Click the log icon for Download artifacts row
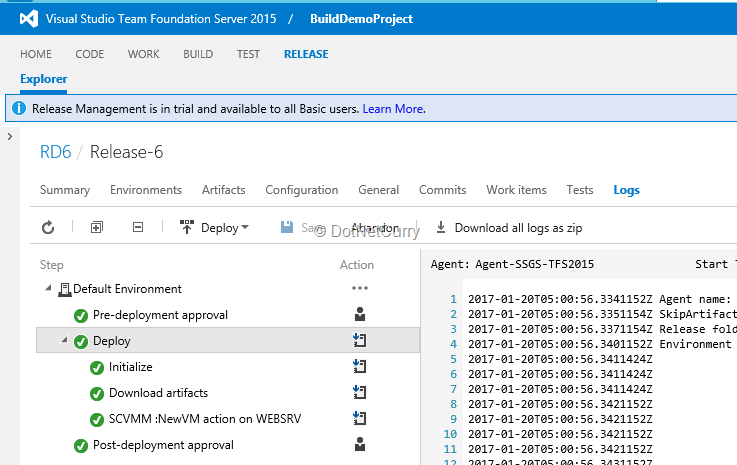 (x=360, y=392)
